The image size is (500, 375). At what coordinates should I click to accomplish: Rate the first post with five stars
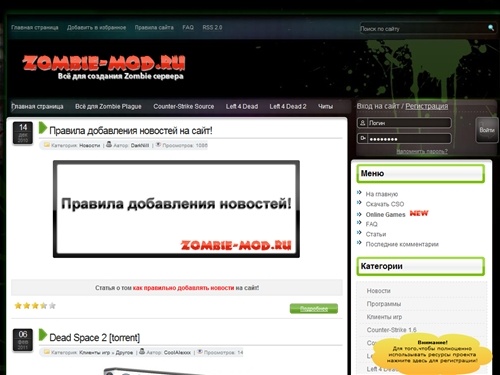pos(52,306)
